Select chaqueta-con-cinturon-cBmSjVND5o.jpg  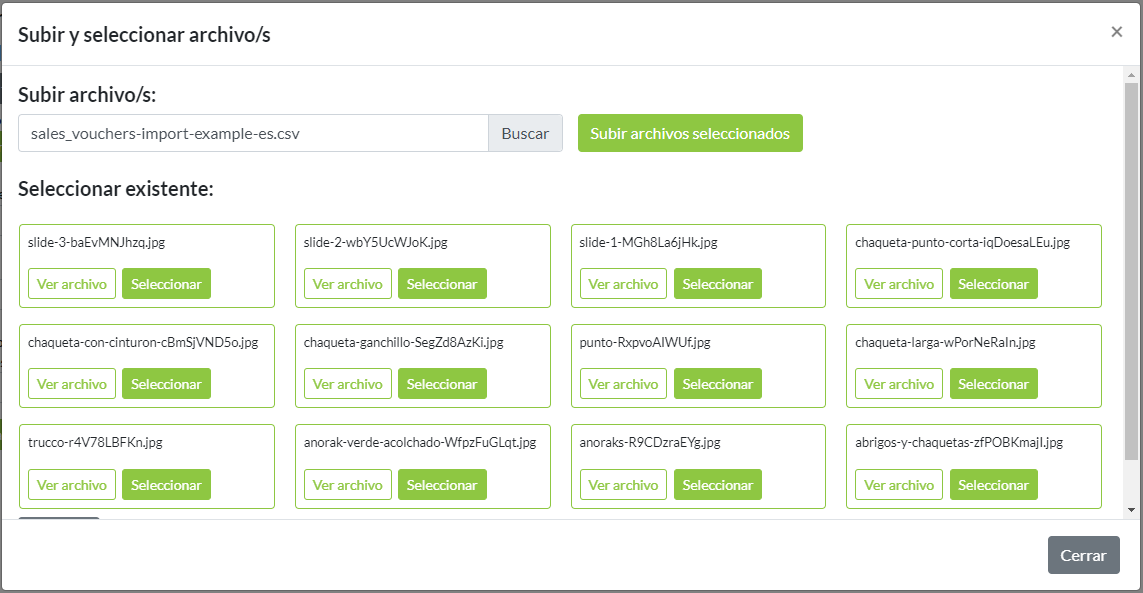pos(166,384)
